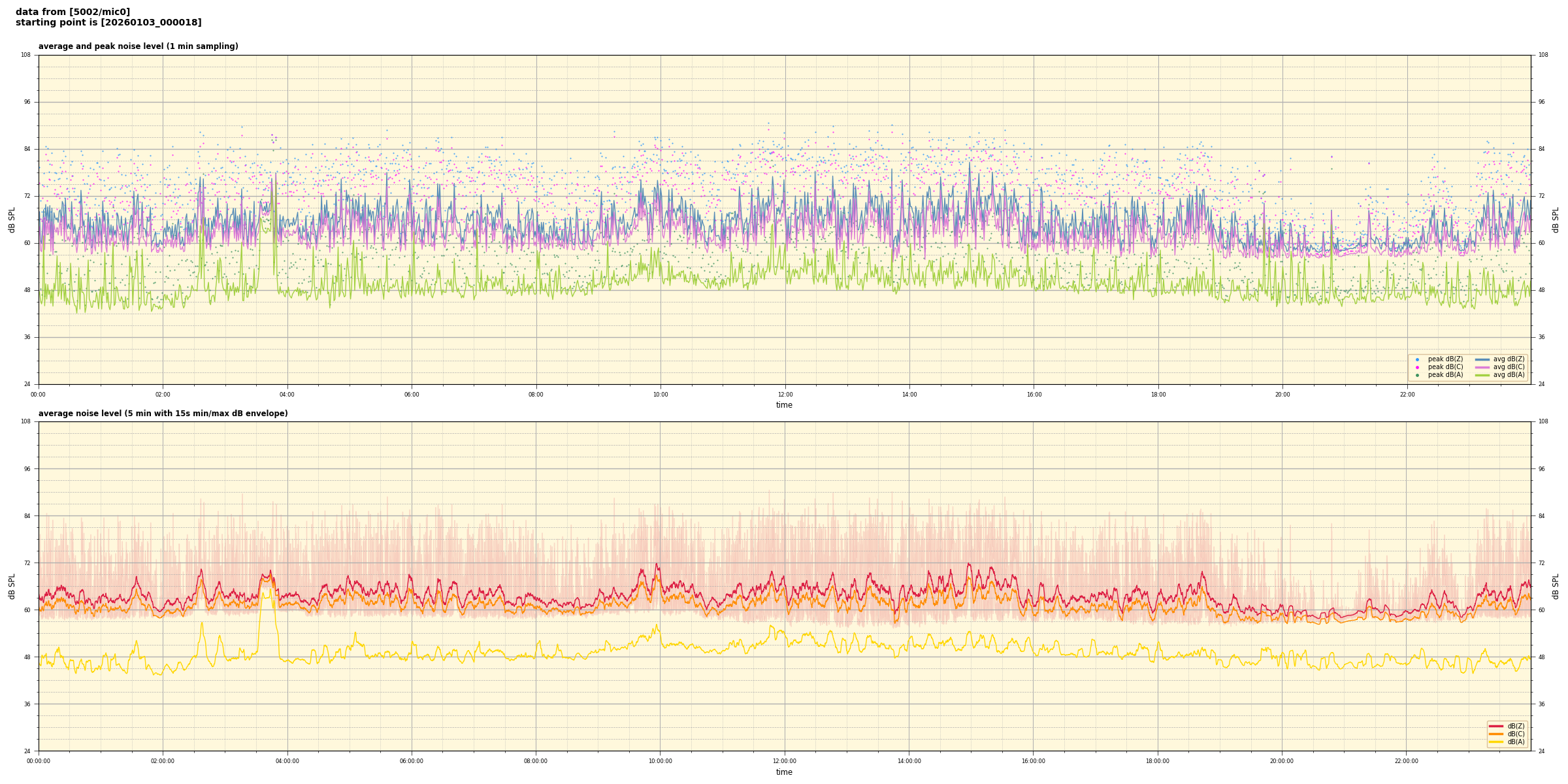Click the 12:00 tick on the top chart

tap(785, 395)
